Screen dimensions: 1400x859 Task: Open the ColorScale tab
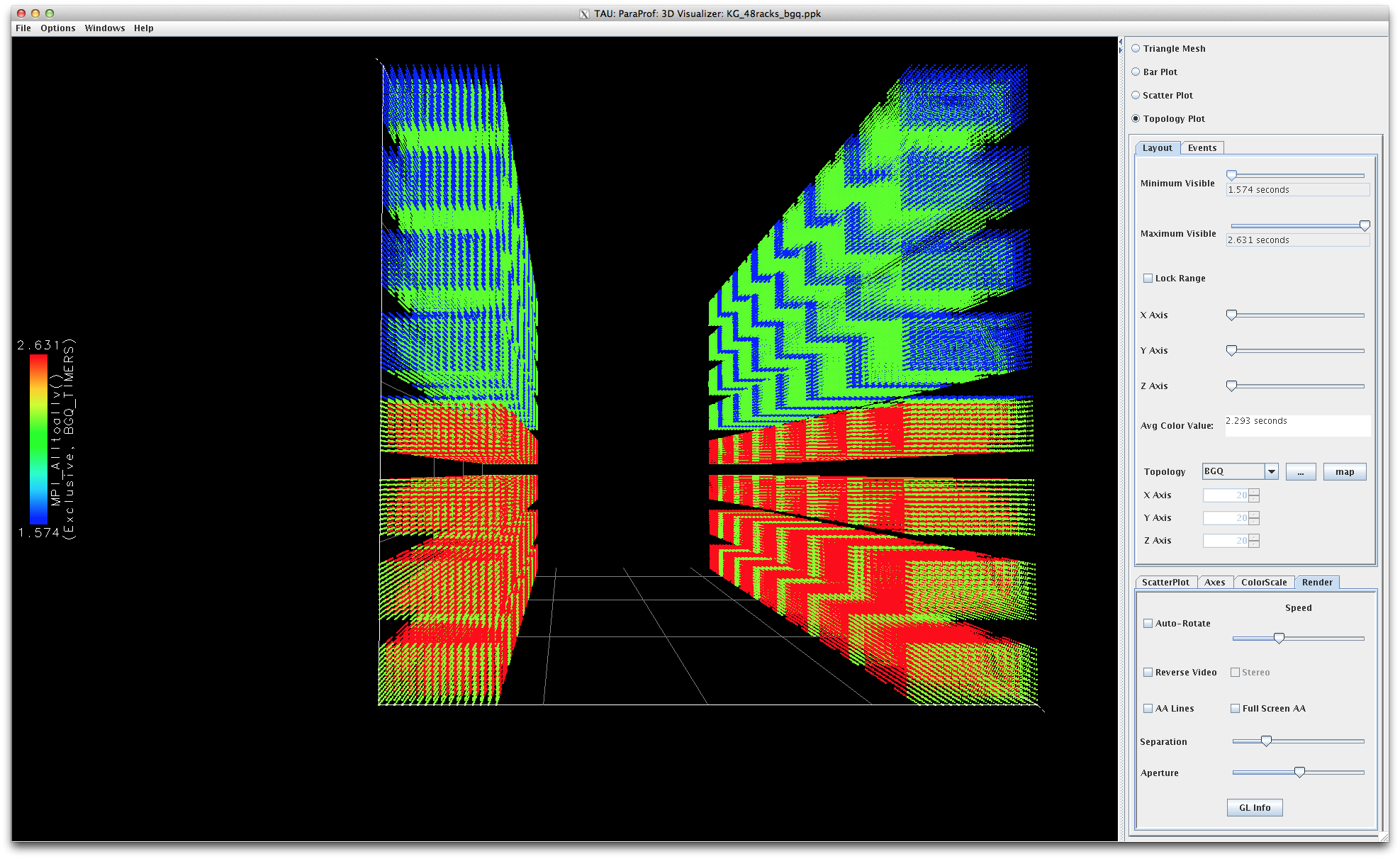click(1264, 583)
